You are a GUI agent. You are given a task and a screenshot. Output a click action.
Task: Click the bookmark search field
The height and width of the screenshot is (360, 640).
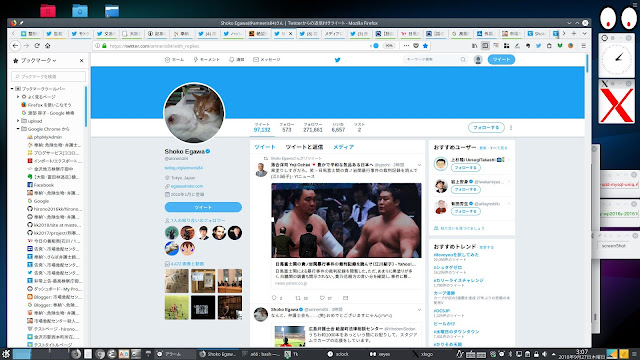click(x=49, y=76)
